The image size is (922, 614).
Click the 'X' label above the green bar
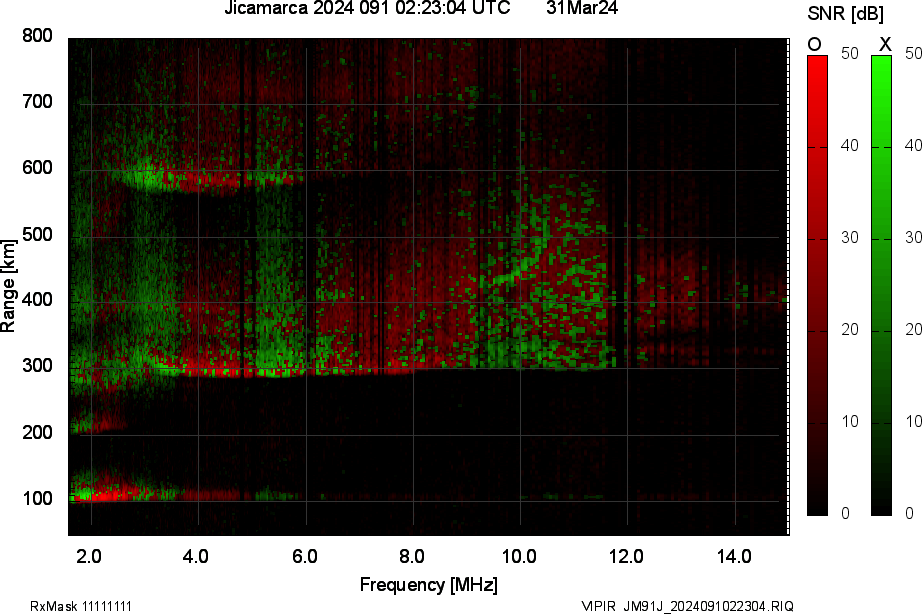(x=884, y=44)
